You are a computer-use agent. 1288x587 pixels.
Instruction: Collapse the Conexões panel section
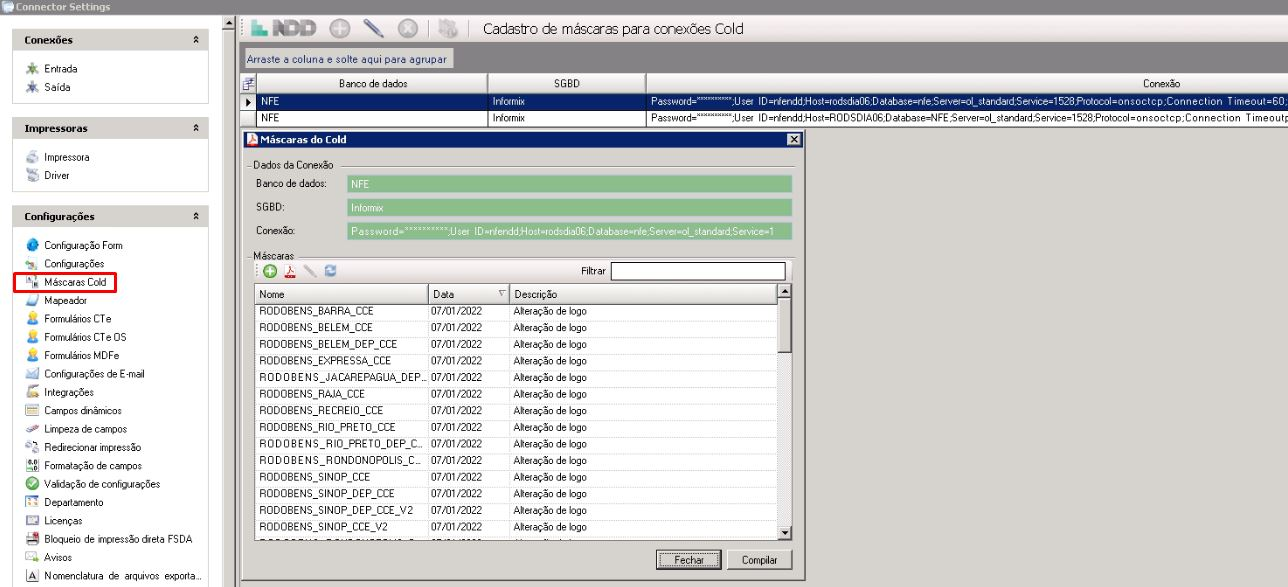195,40
